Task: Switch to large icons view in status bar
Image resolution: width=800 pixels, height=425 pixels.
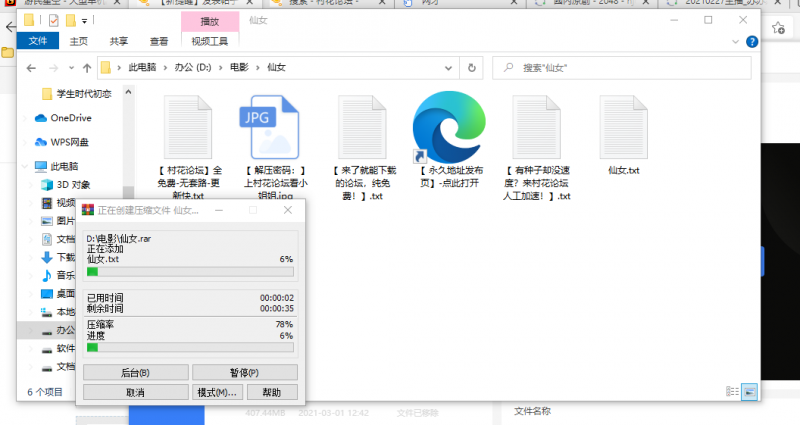Action: pyautogui.click(x=750, y=393)
